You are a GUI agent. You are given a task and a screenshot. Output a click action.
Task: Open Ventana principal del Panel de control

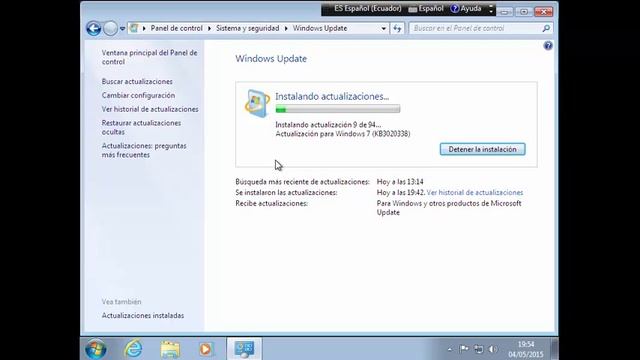pyautogui.click(x=149, y=57)
